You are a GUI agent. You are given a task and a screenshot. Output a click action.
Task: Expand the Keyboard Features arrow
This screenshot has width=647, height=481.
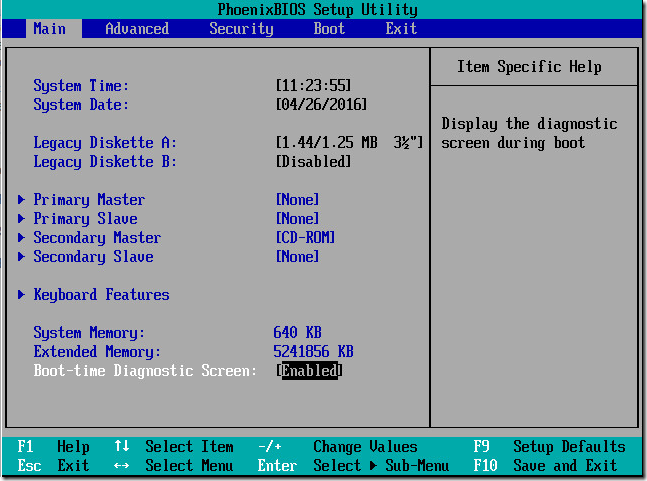(21, 295)
